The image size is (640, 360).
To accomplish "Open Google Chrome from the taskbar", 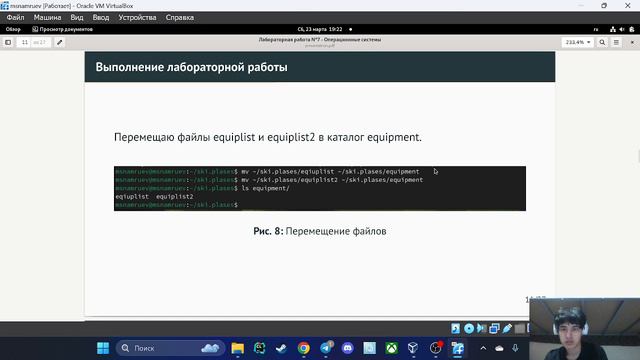I will [303, 348].
